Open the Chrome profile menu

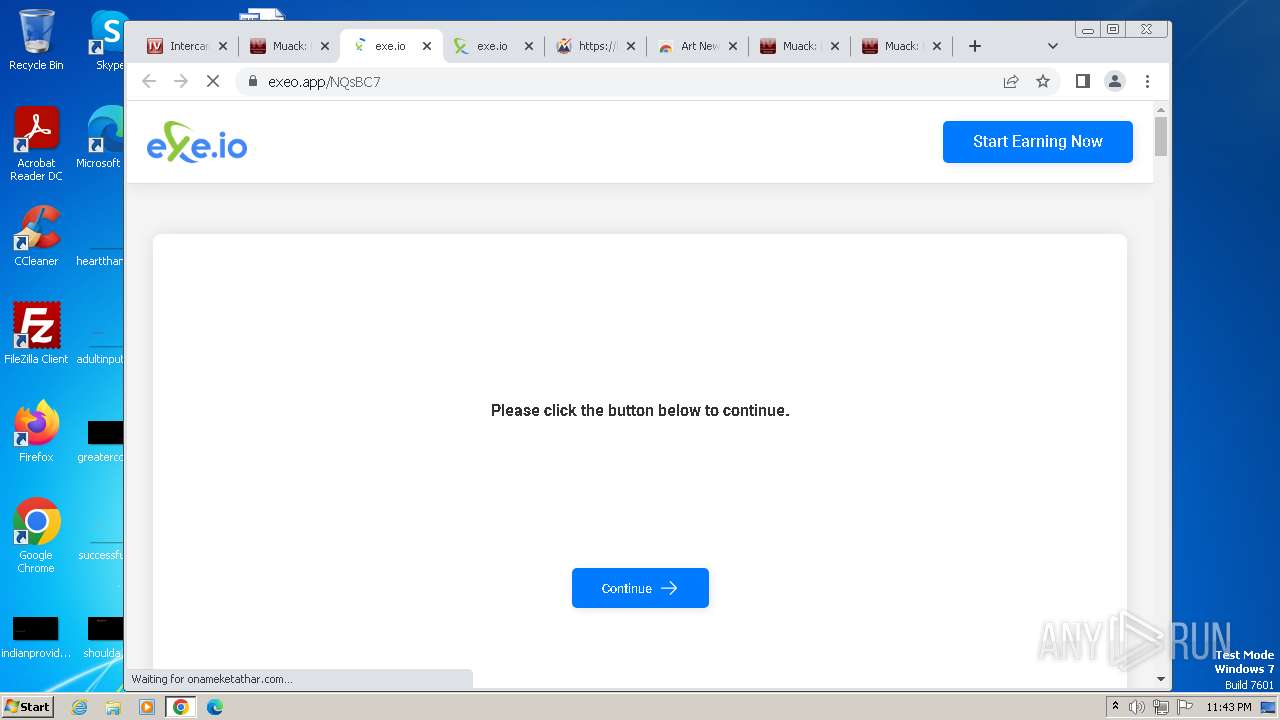[x=1114, y=82]
